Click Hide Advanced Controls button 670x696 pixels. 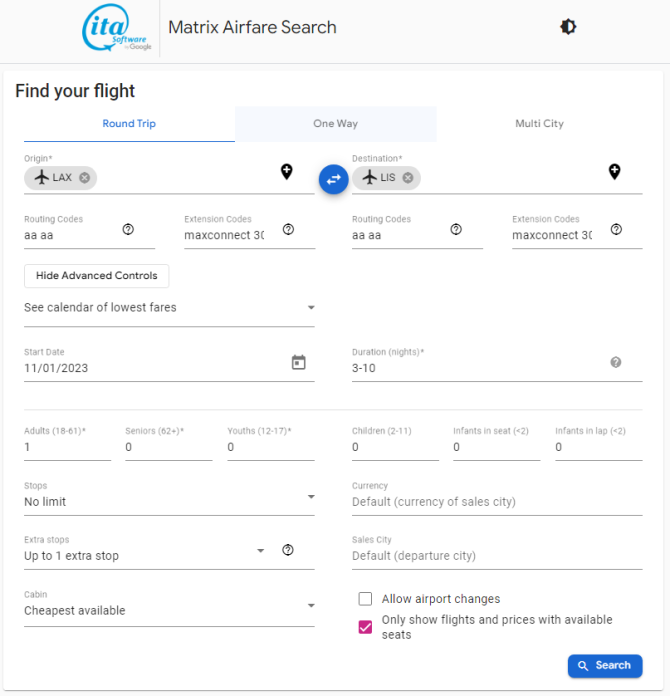click(96, 276)
